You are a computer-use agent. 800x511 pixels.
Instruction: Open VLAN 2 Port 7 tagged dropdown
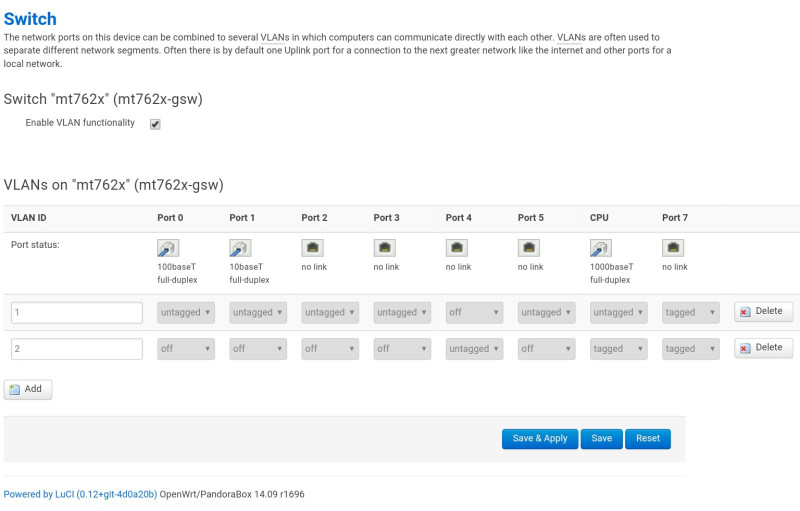click(691, 349)
